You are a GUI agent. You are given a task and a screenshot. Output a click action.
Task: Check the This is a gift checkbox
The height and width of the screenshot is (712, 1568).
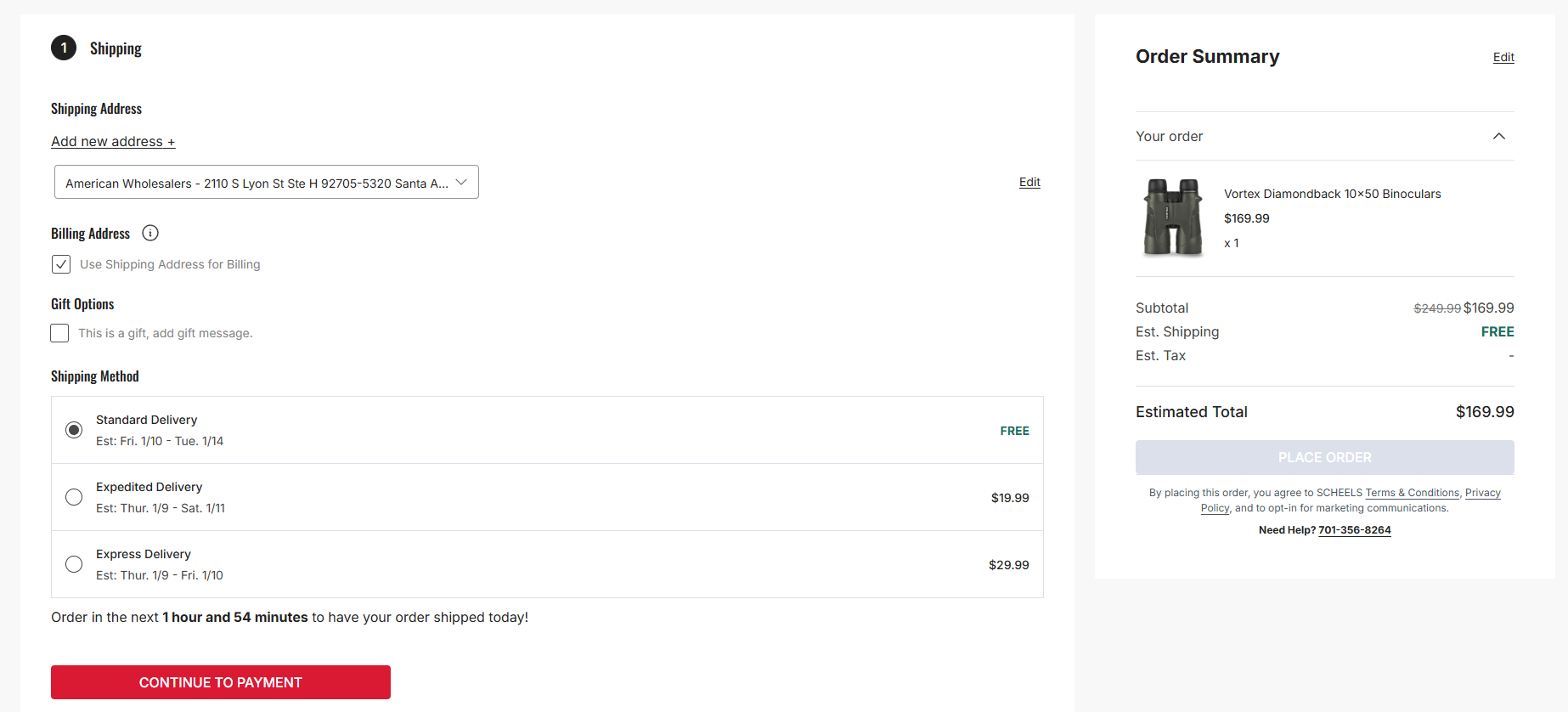click(x=59, y=333)
